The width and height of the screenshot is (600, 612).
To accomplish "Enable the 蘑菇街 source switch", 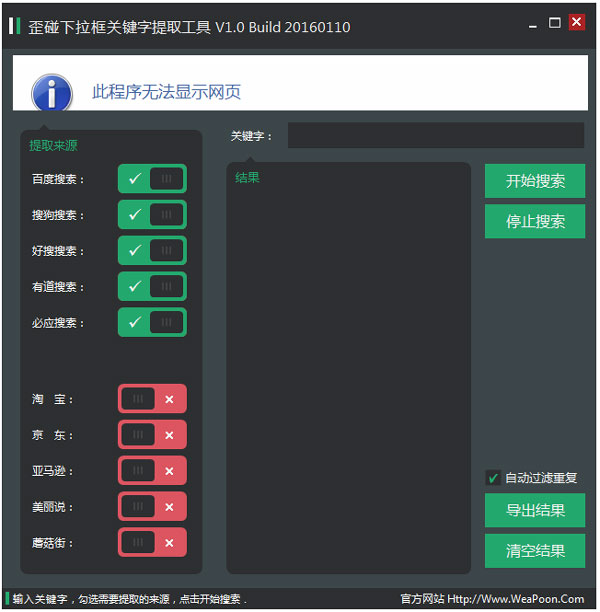I will pos(152,543).
